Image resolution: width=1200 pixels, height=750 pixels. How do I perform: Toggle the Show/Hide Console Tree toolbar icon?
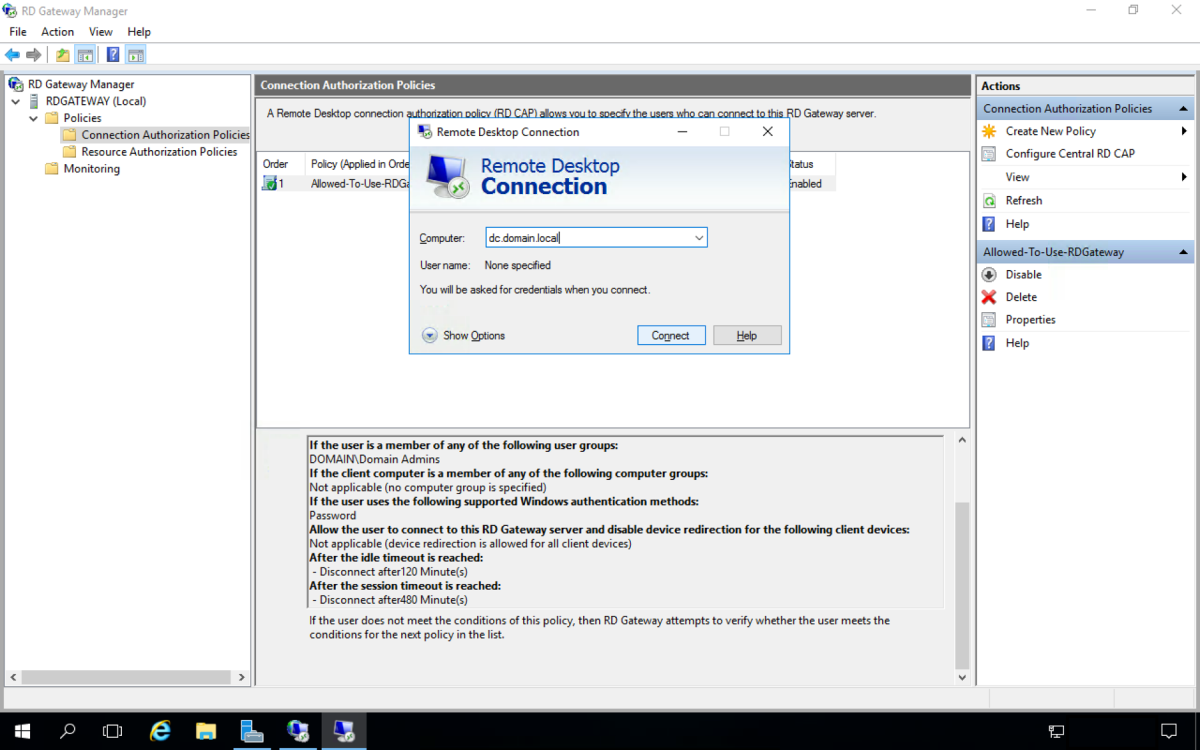(85, 55)
